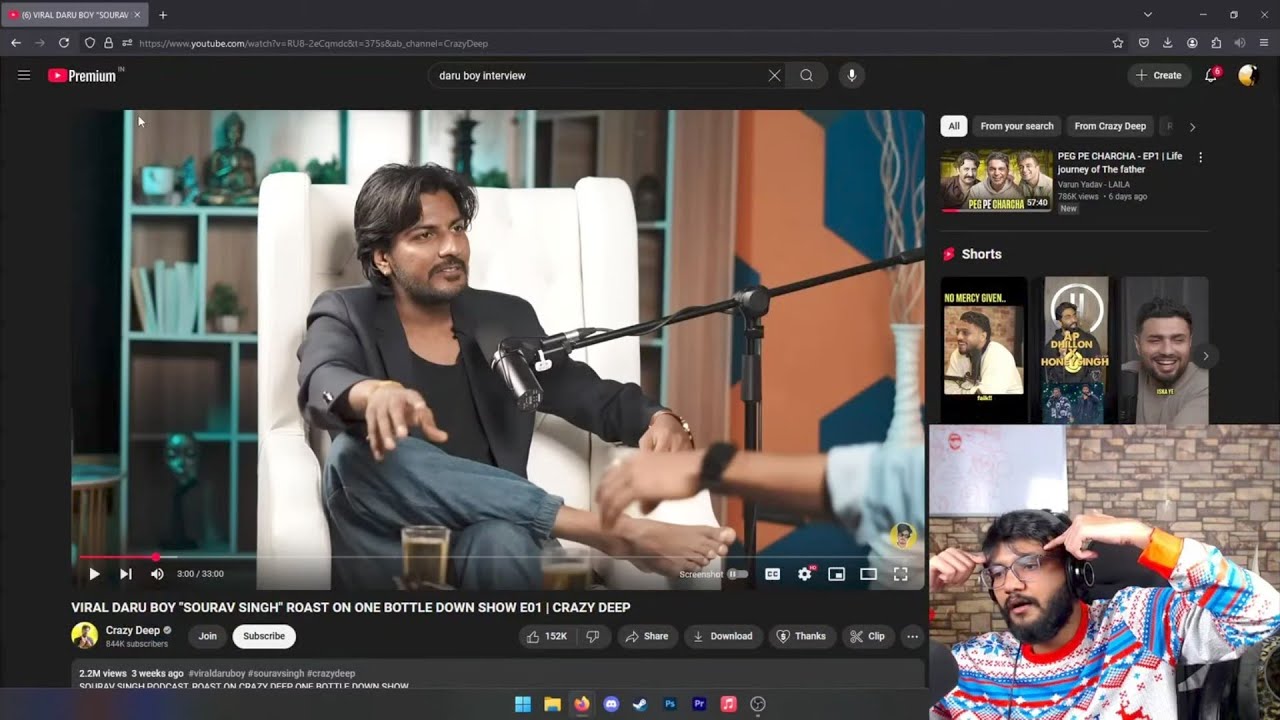Screen dimensions: 1280x720
Task: Clear the search text with X
Action: click(x=774, y=75)
